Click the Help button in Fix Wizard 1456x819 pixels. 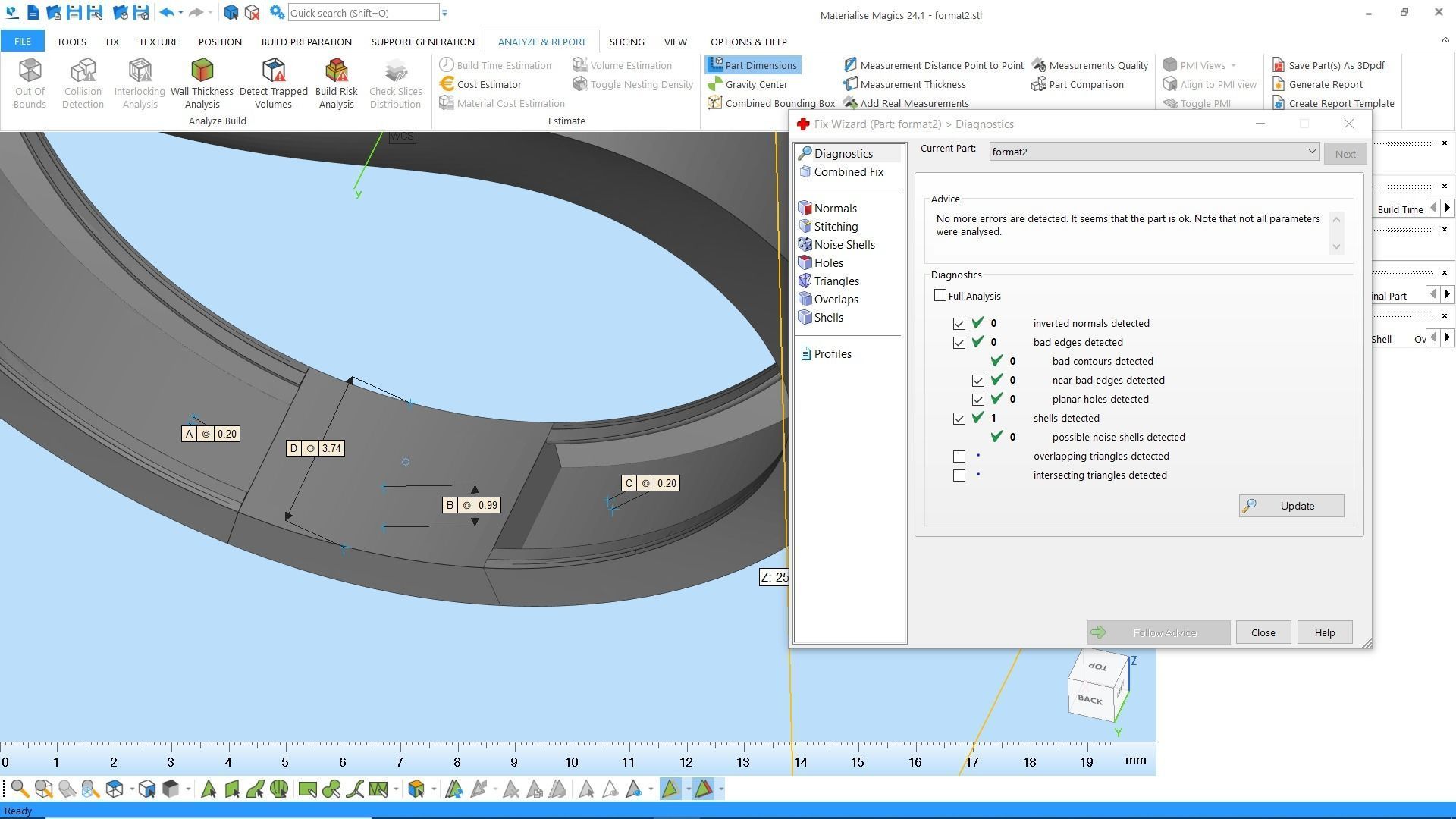(1324, 632)
